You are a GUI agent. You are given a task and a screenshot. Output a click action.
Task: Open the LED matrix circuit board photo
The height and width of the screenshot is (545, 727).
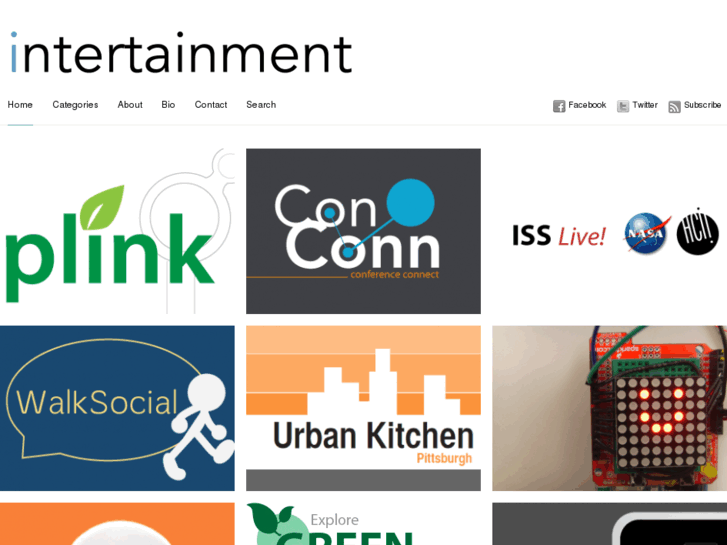click(610, 408)
